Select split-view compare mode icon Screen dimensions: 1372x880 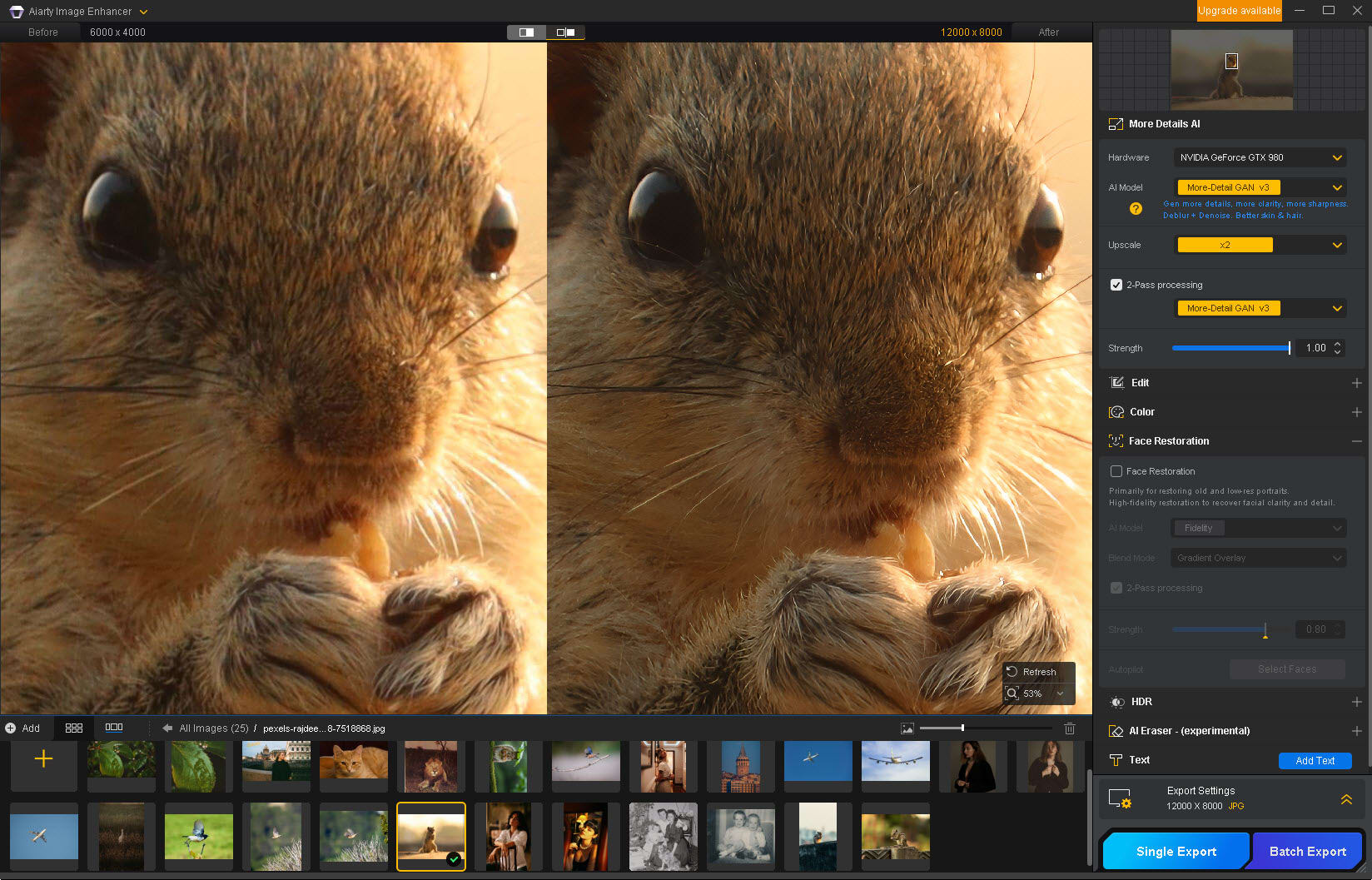(526, 32)
